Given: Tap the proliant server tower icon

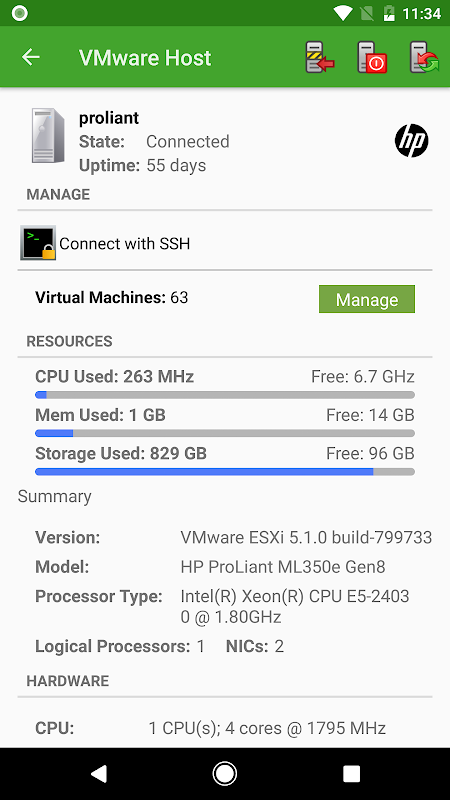Looking at the screenshot, I should (x=48, y=135).
